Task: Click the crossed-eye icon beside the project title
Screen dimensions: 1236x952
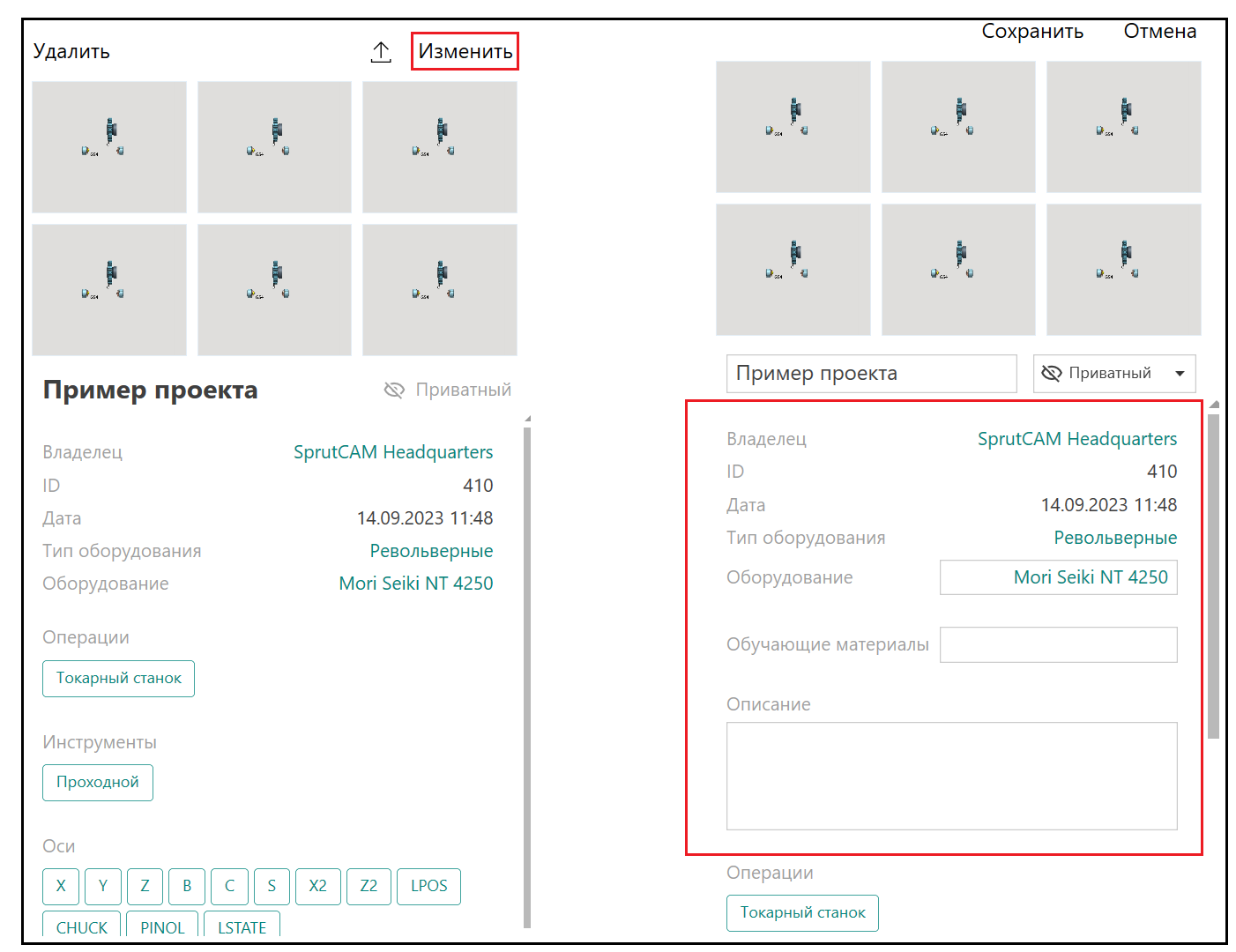Action: [394, 390]
